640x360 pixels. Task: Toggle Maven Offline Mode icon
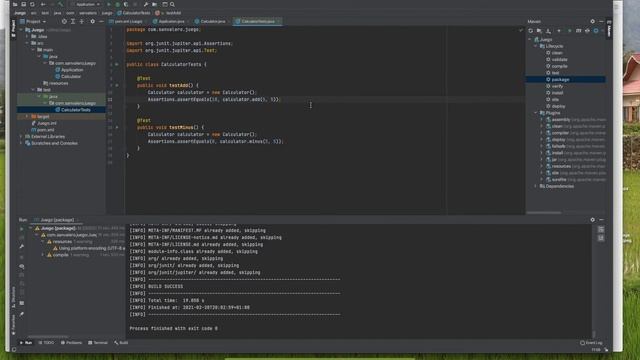pyautogui.click(x=587, y=31)
